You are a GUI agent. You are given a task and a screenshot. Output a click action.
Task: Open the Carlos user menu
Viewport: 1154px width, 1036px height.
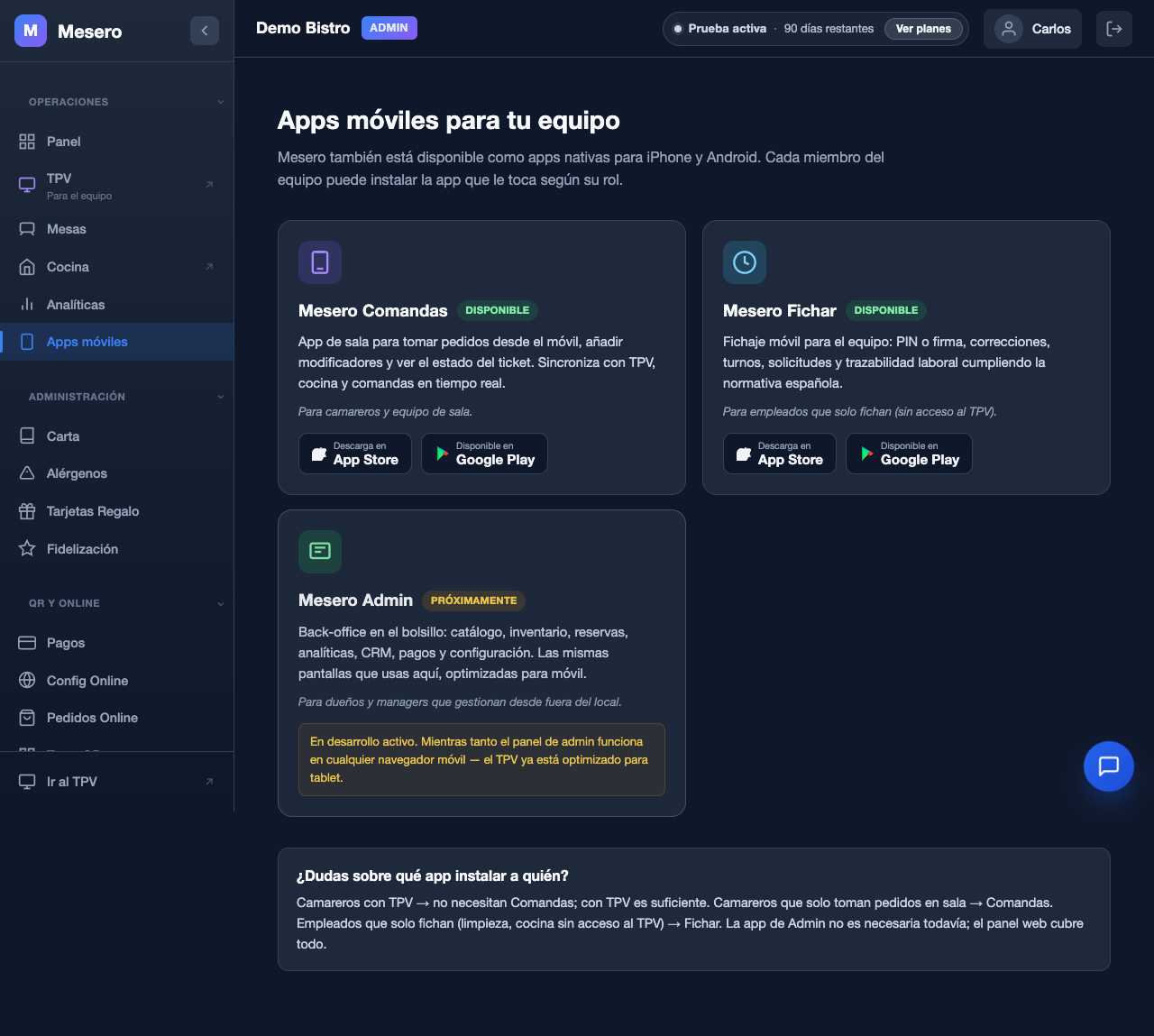pyautogui.click(x=1032, y=29)
